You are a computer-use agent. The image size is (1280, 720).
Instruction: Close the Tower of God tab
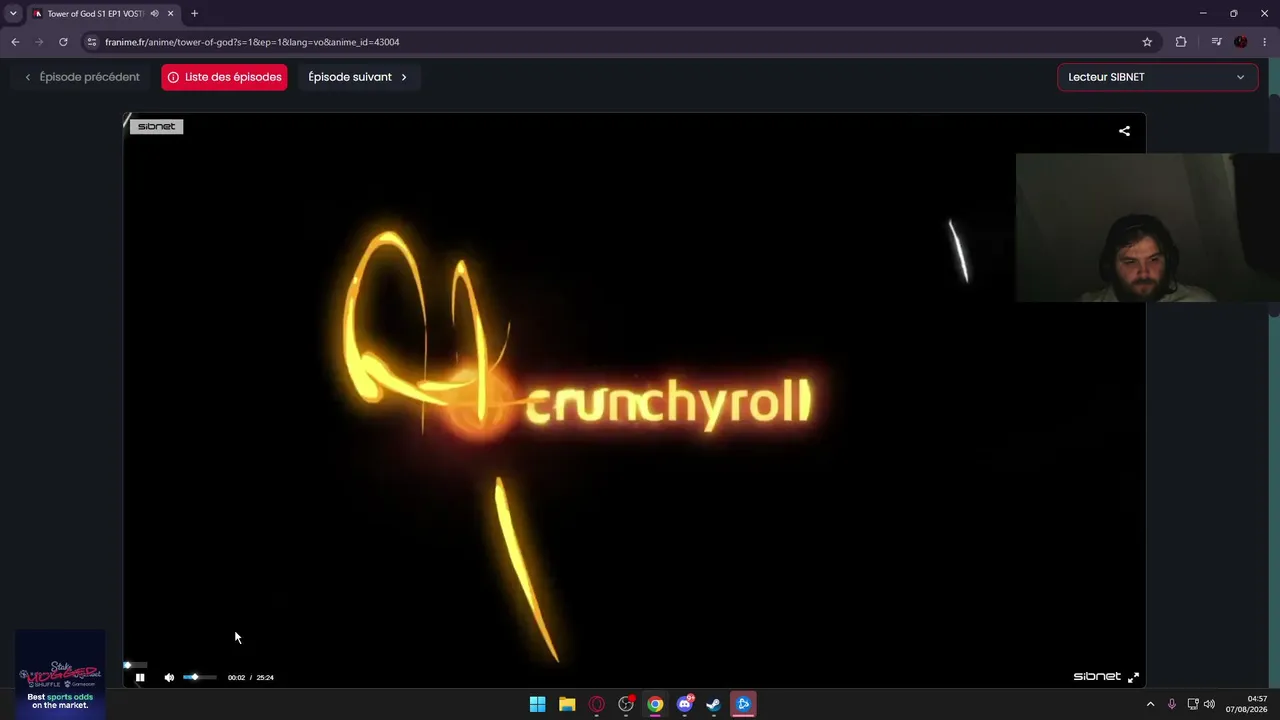171,14
